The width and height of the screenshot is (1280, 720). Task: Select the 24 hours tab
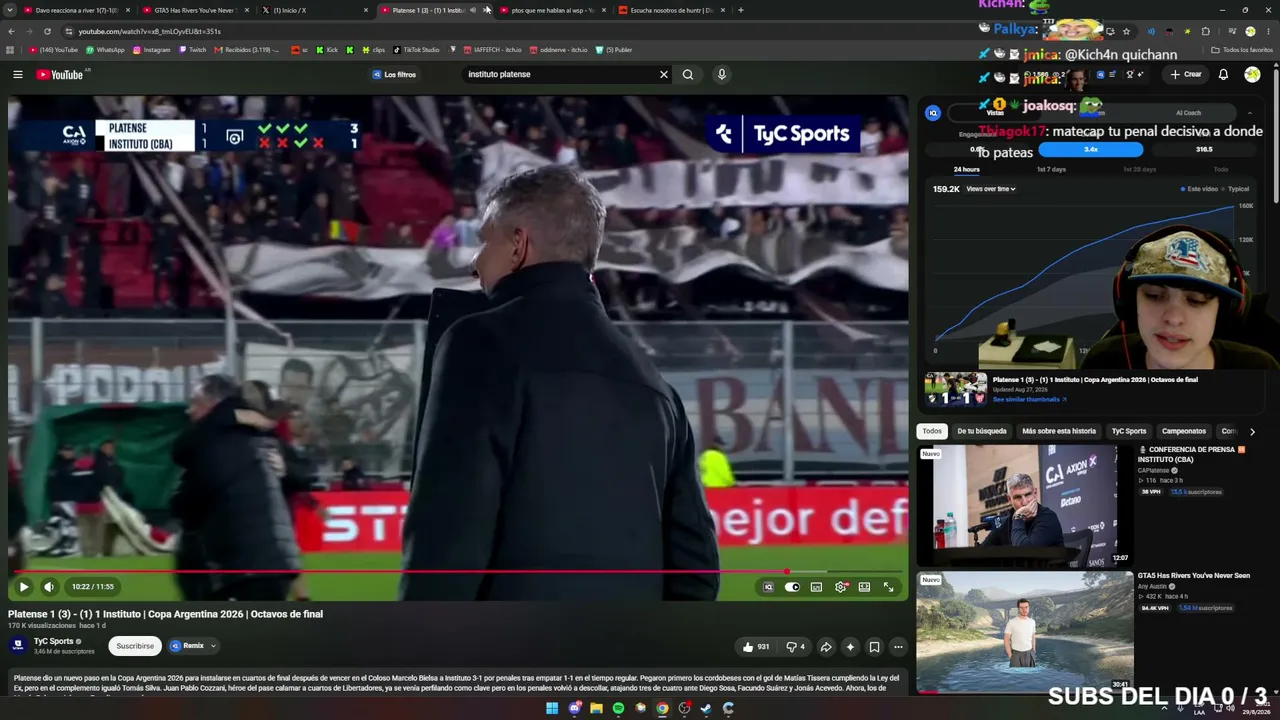[x=966, y=169]
